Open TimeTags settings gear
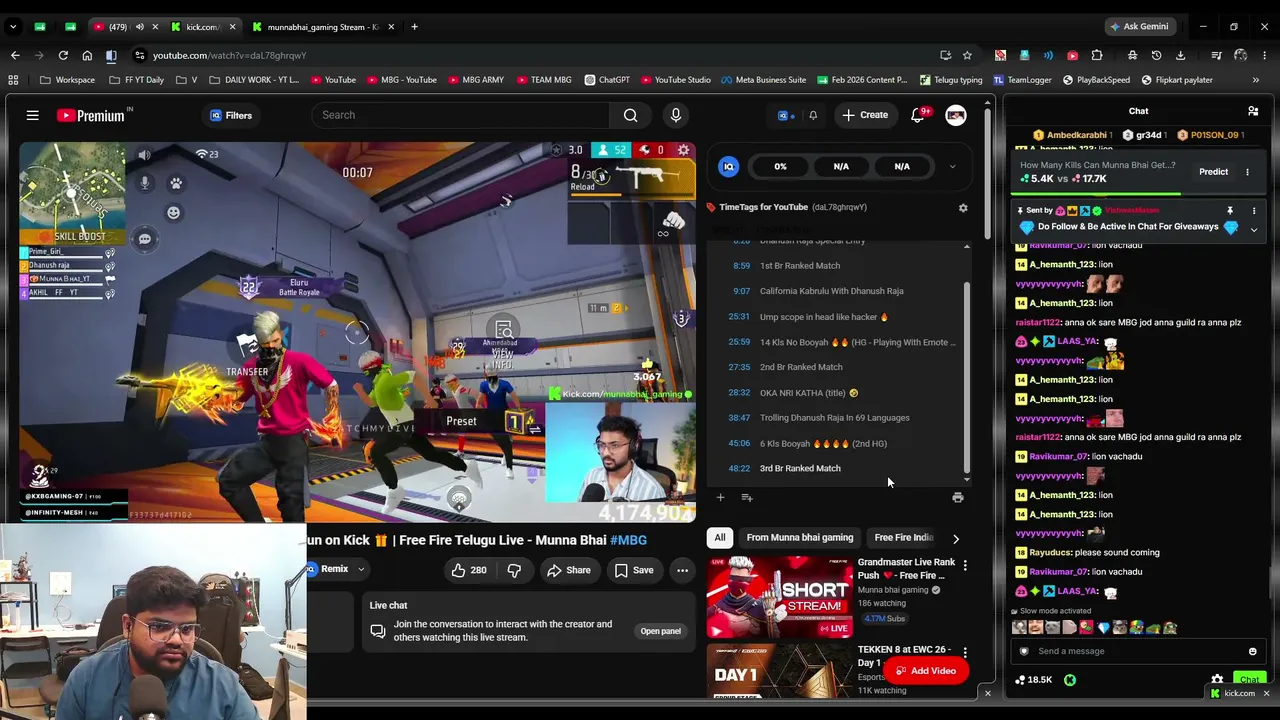Image resolution: width=1280 pixels, height=720 pixels. 963,208
